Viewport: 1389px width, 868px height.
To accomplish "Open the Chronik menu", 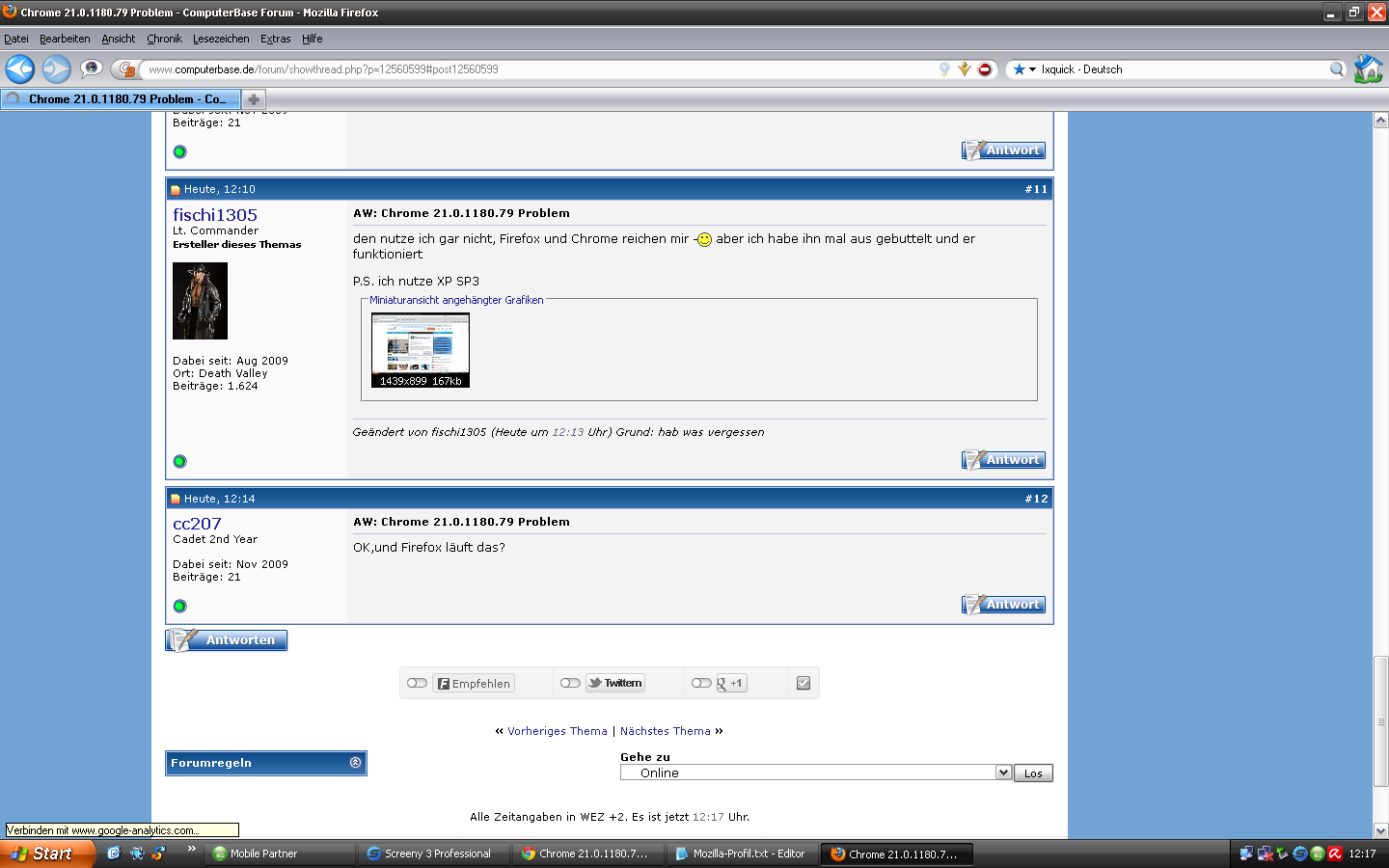I will (164, 39).
